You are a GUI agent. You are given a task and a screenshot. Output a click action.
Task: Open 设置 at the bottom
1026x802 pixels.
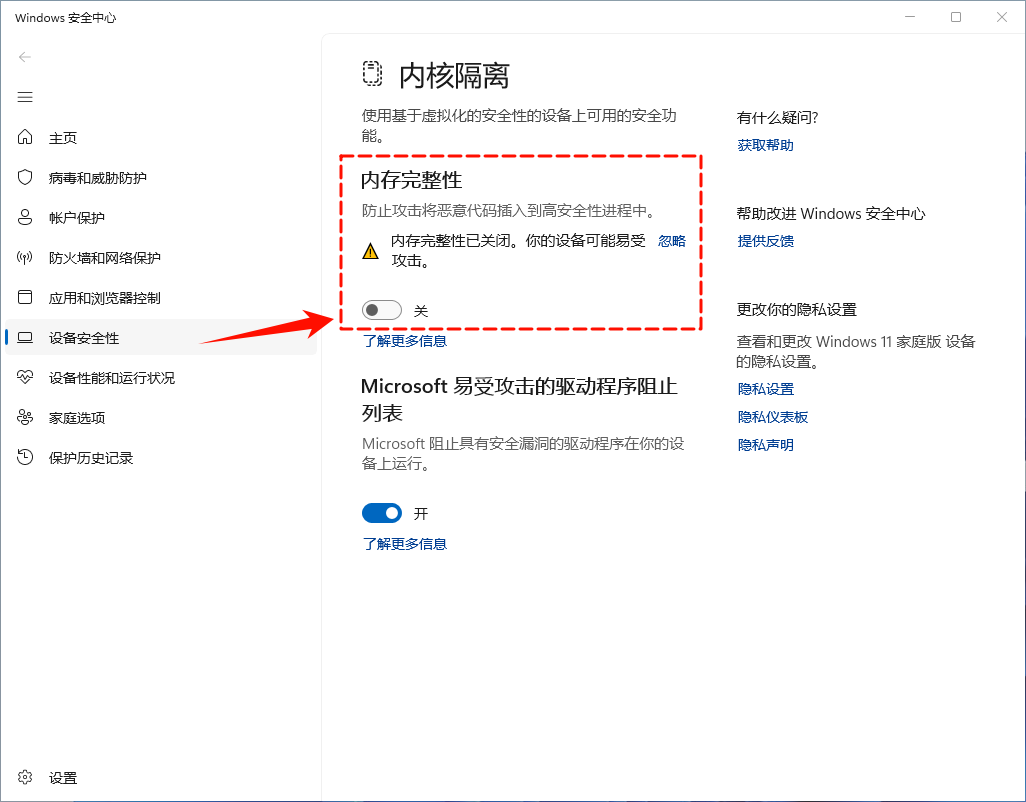click(62, 777)
